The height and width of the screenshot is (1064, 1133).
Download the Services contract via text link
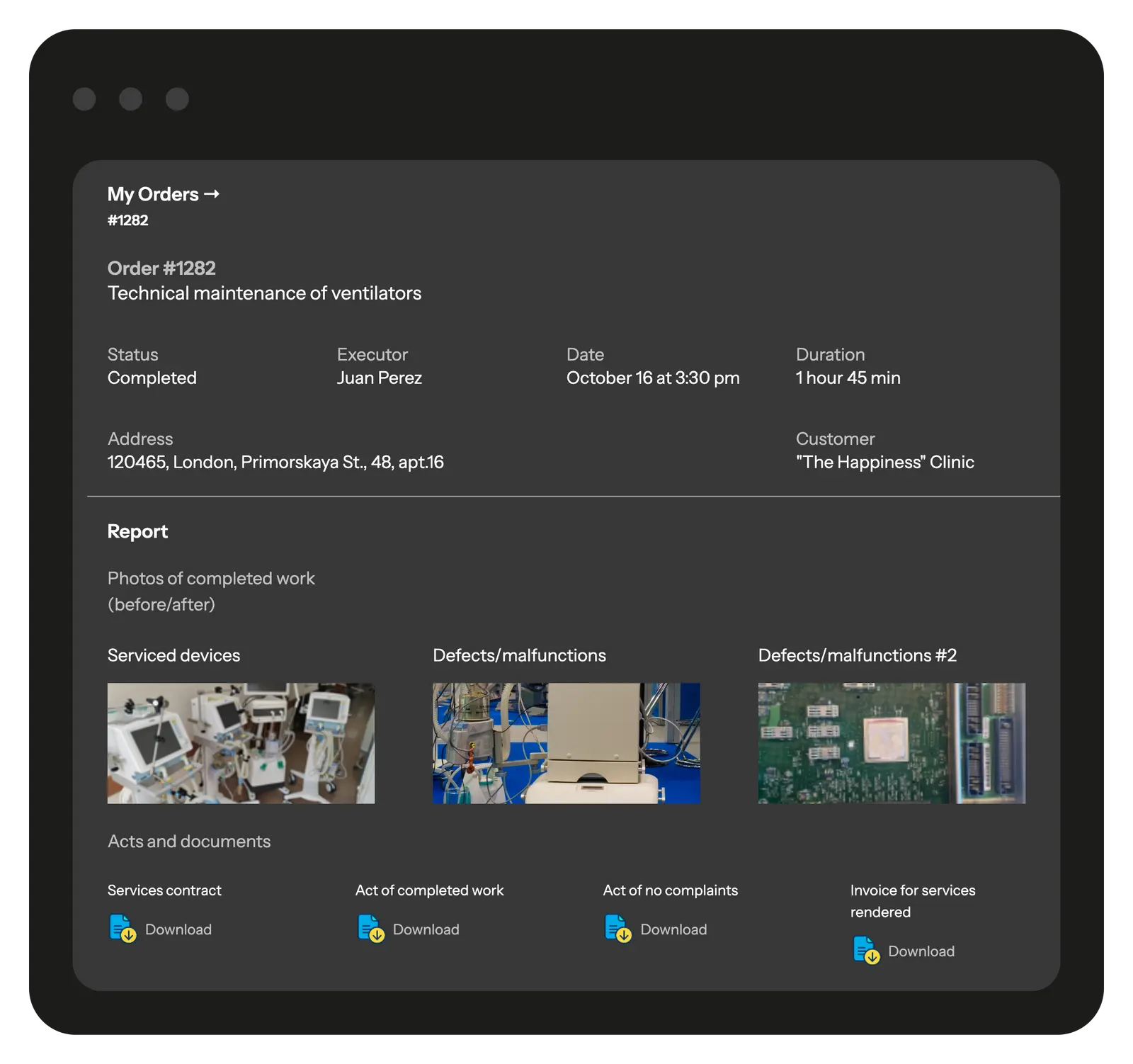(x=178, y=929)
